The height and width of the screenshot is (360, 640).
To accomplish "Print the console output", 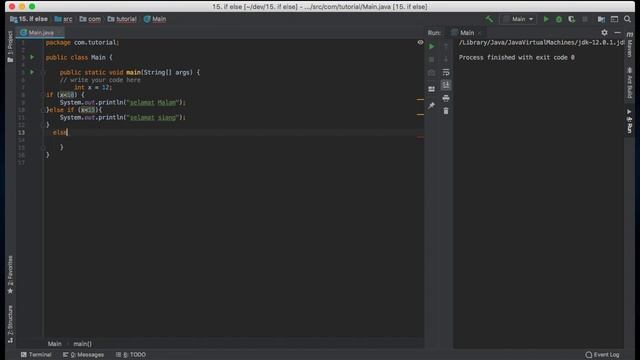I will coord(446,98).
